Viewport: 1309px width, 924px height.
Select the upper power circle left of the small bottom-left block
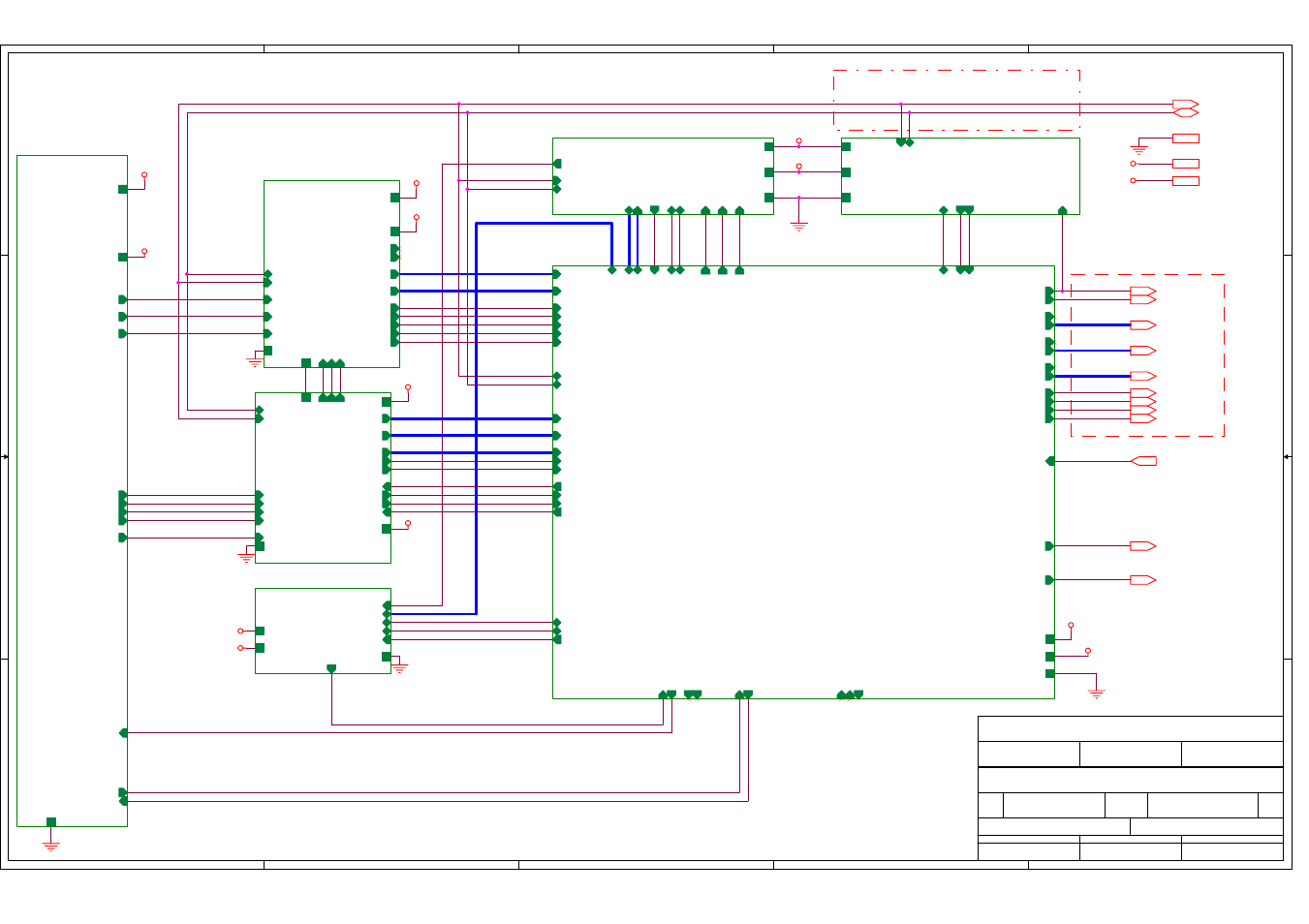click(240, 631)
